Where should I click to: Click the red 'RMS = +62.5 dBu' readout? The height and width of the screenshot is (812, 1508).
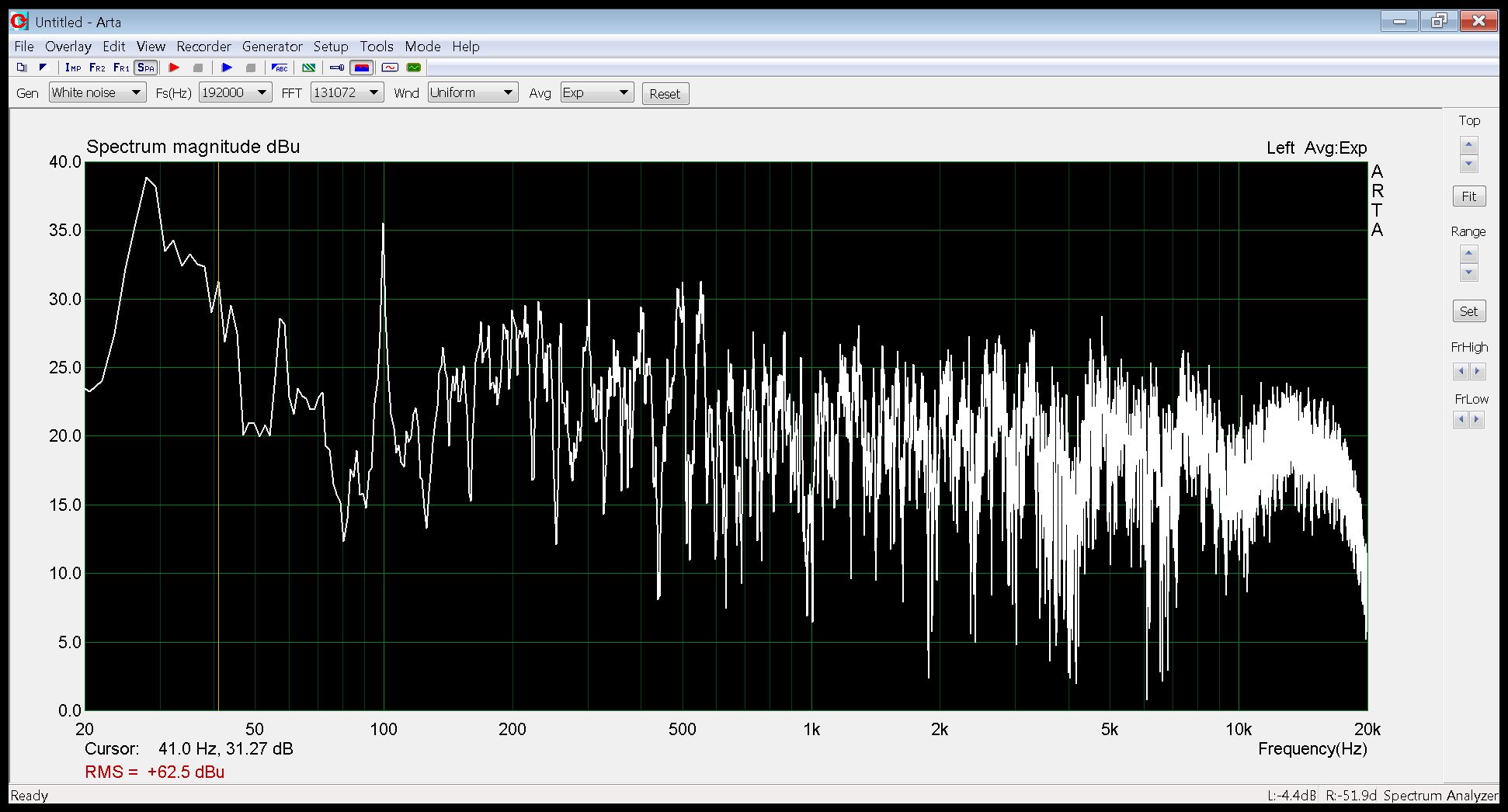(x=155, y=772)
